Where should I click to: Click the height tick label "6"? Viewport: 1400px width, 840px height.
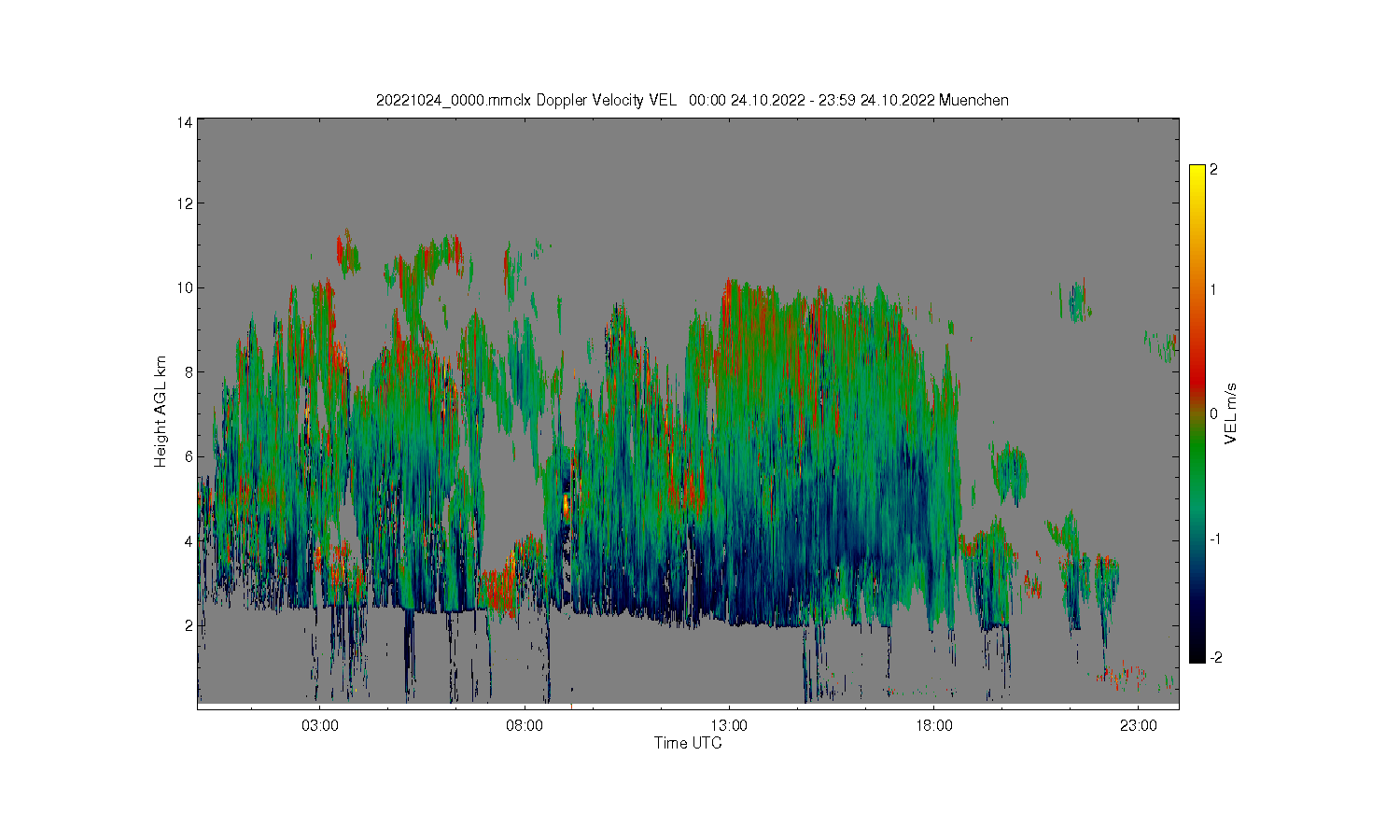189,456
